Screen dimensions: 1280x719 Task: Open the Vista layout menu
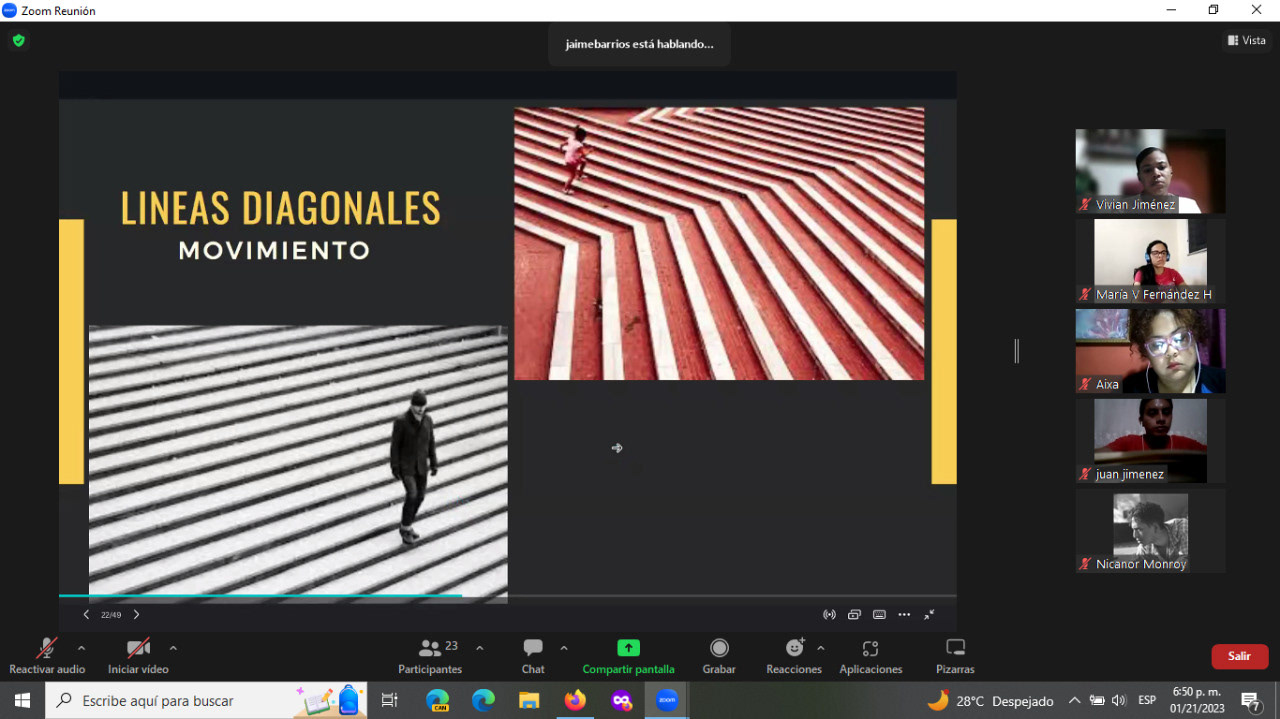(x=1247, y=40)
